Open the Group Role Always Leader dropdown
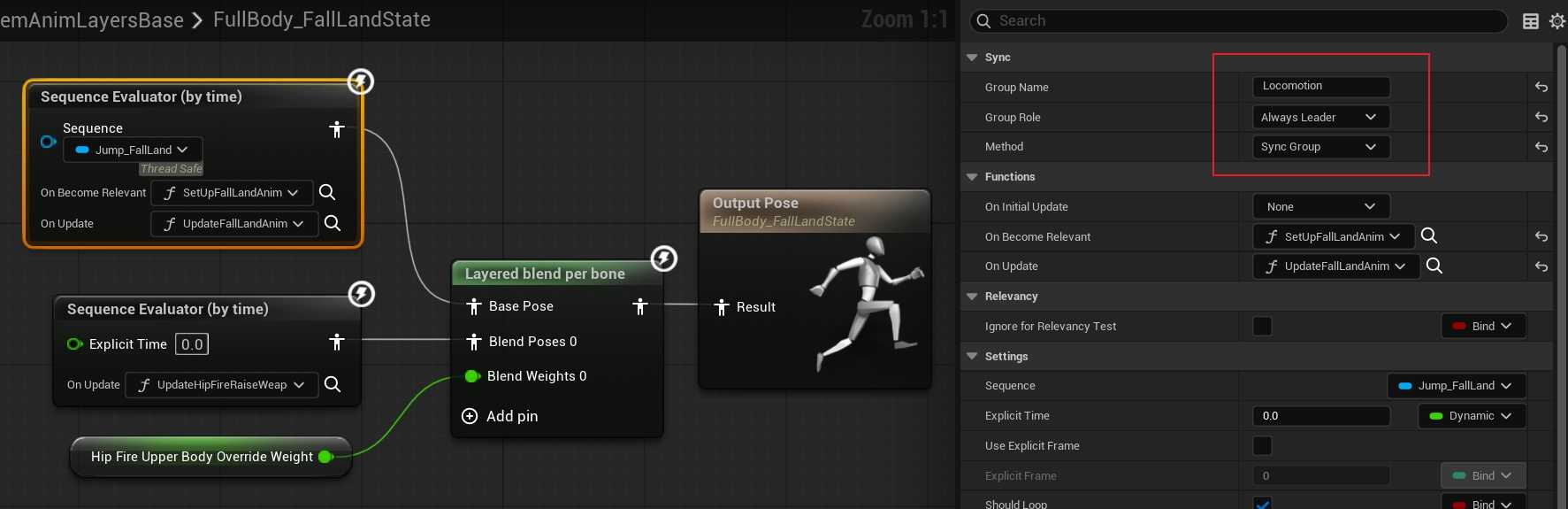 pos(1320,117)
